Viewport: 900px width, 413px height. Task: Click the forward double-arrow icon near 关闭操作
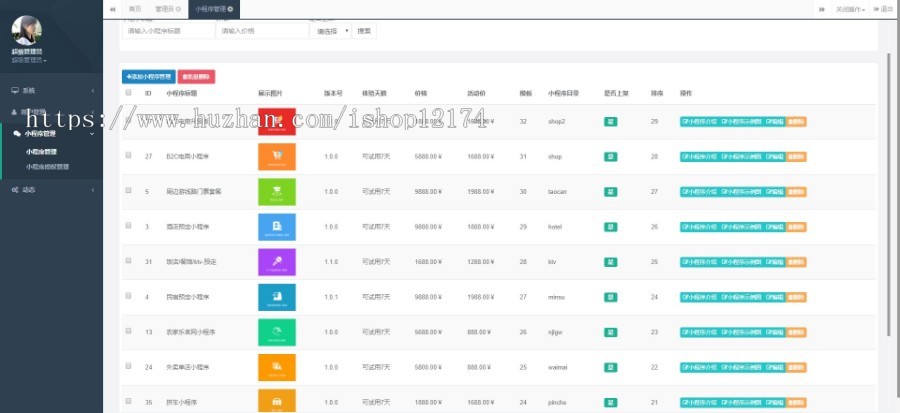821,8
